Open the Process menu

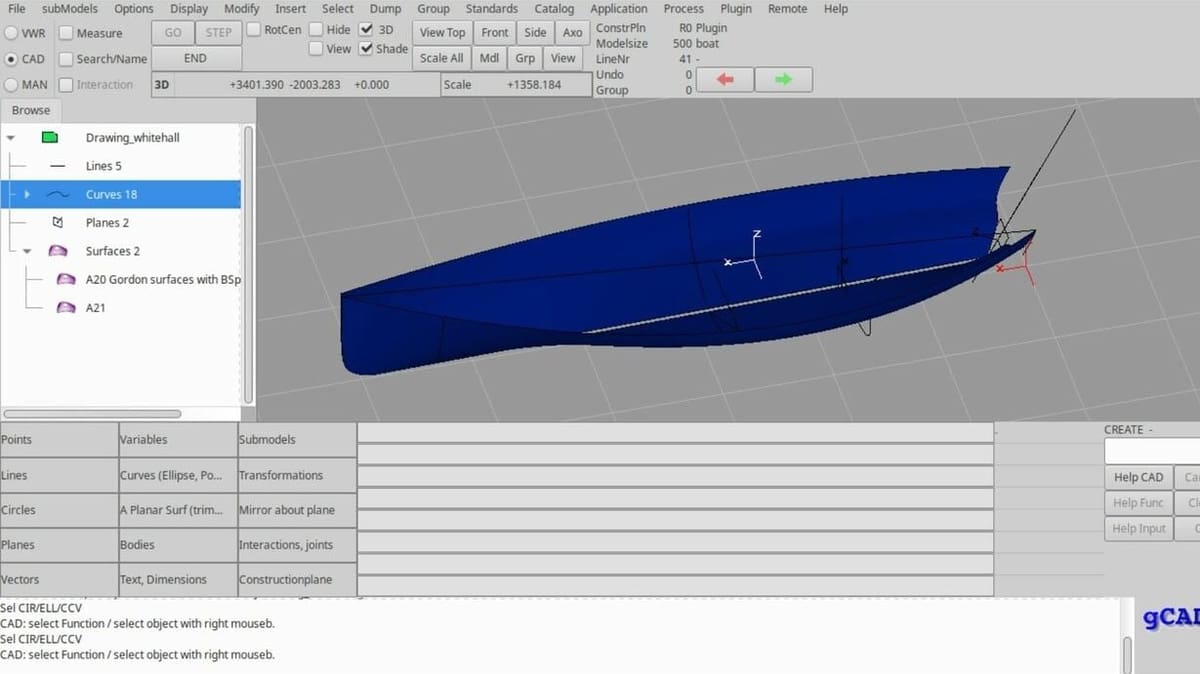point(684,9)
